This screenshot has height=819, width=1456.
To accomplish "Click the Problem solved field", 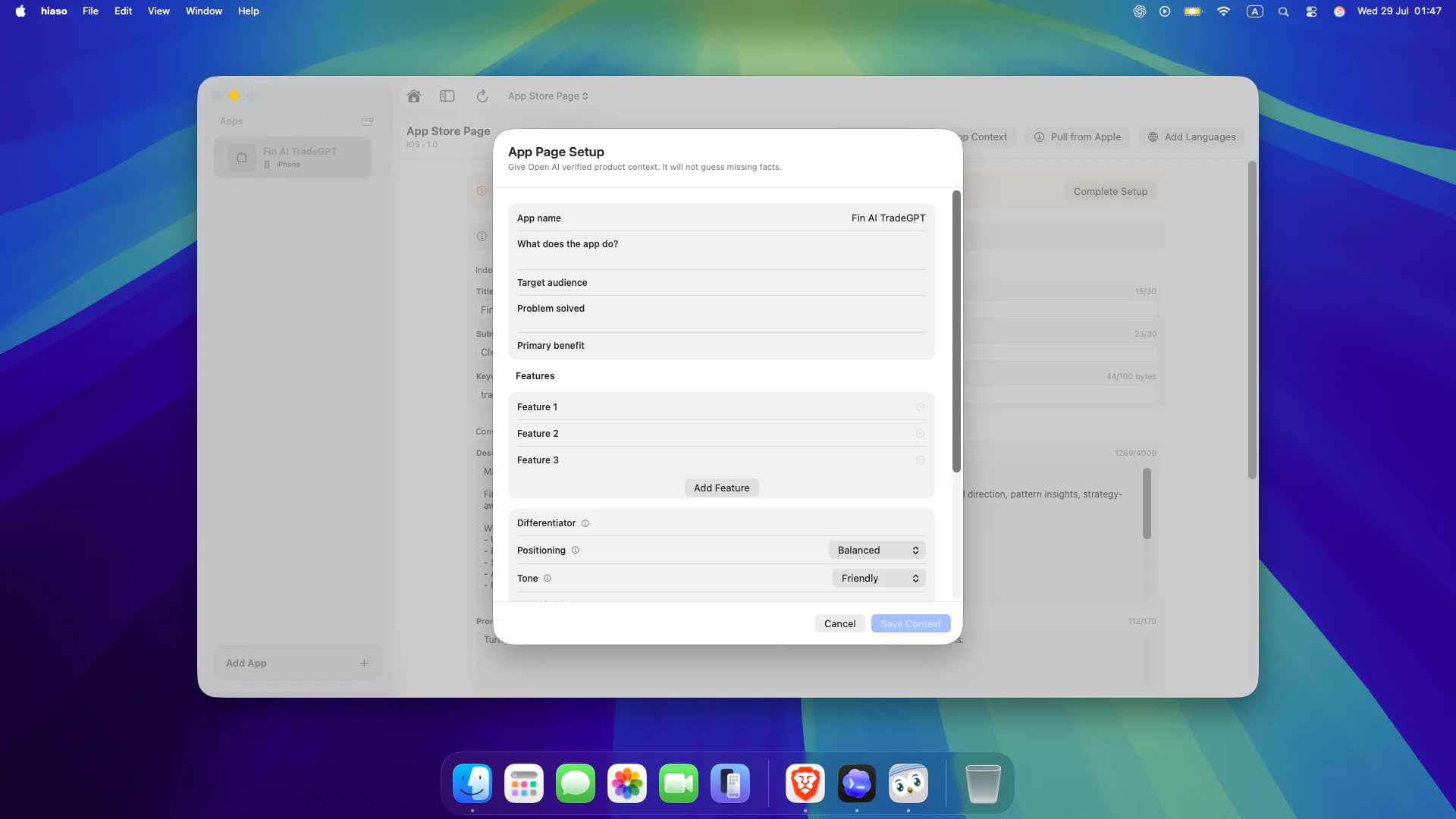I will point(721,315).
